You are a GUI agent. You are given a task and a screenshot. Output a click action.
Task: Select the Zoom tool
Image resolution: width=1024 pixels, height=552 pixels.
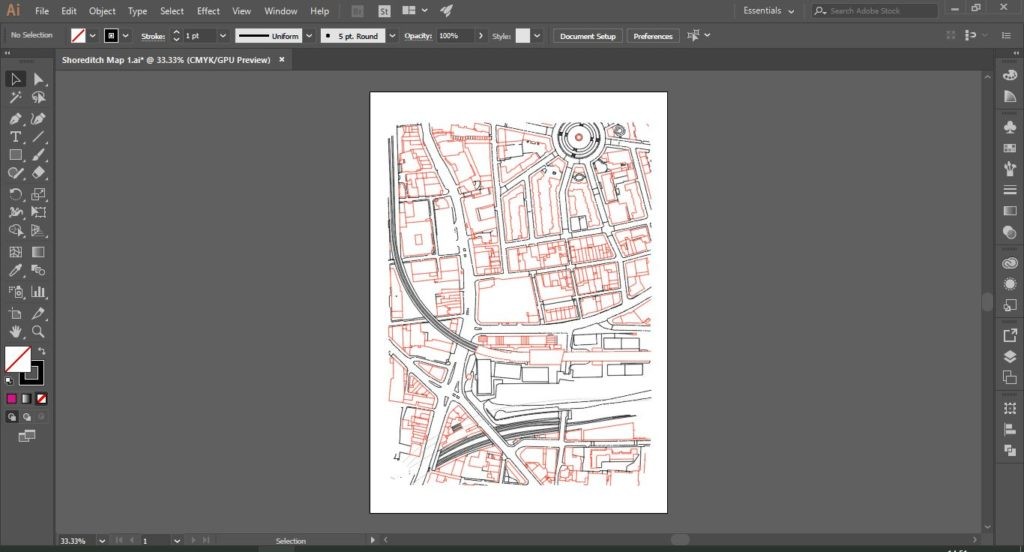tap(39, 331)
